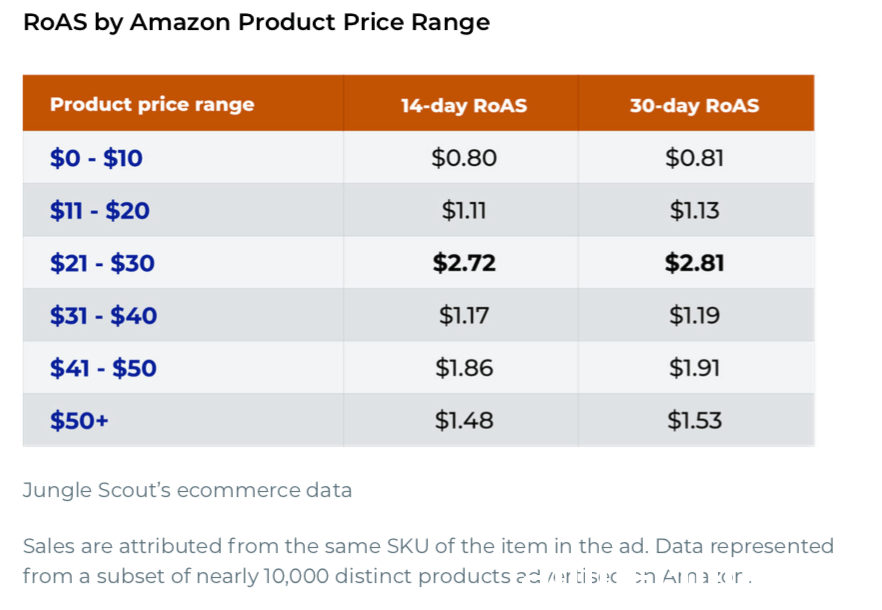
Task: Select the "$21 - $30" price range label
Action: [x=102, y=264]
